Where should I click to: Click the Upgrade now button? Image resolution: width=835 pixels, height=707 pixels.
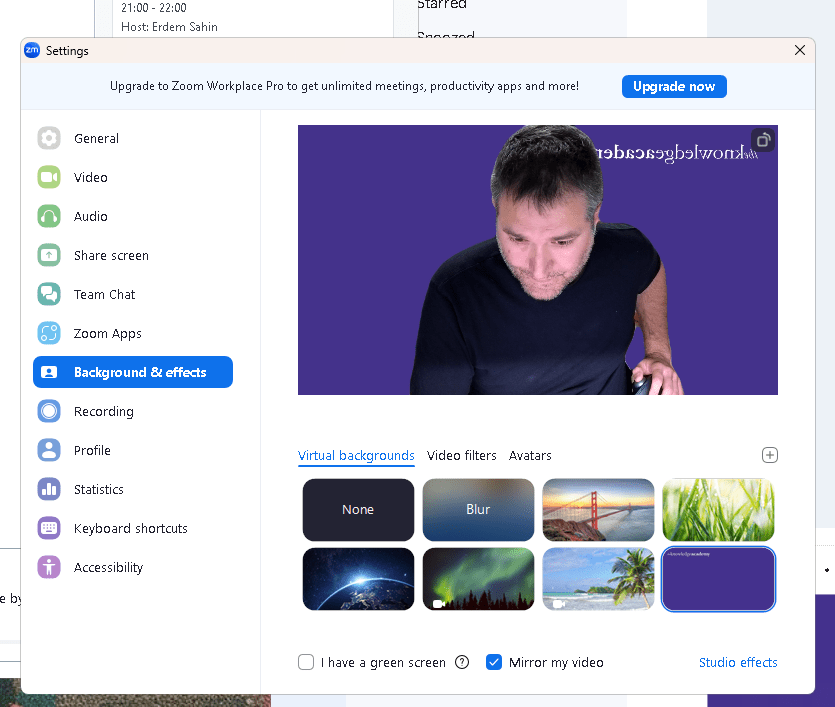tap(674, 86)
